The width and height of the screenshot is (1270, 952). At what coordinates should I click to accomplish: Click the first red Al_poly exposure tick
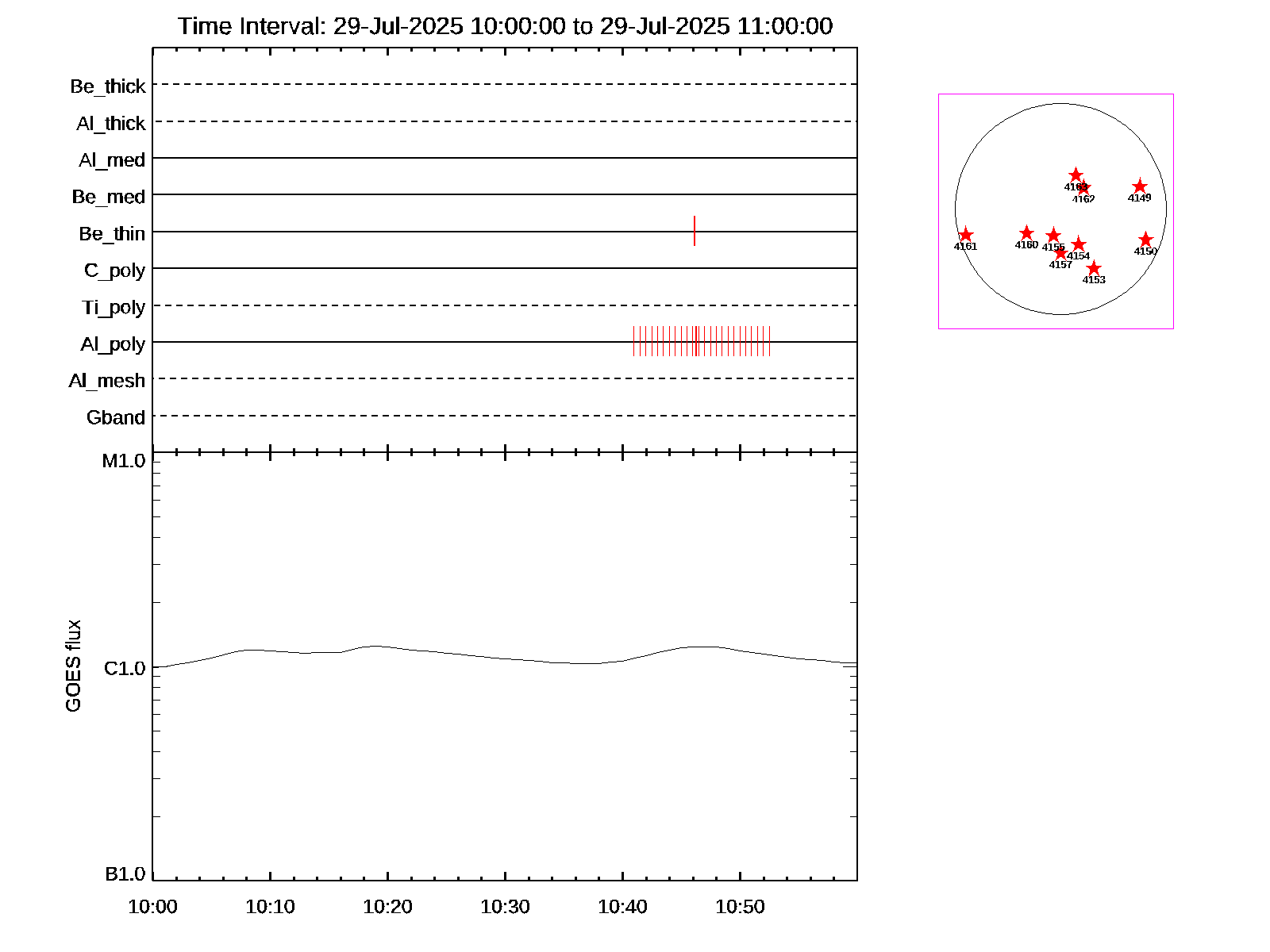click(633, 341)
